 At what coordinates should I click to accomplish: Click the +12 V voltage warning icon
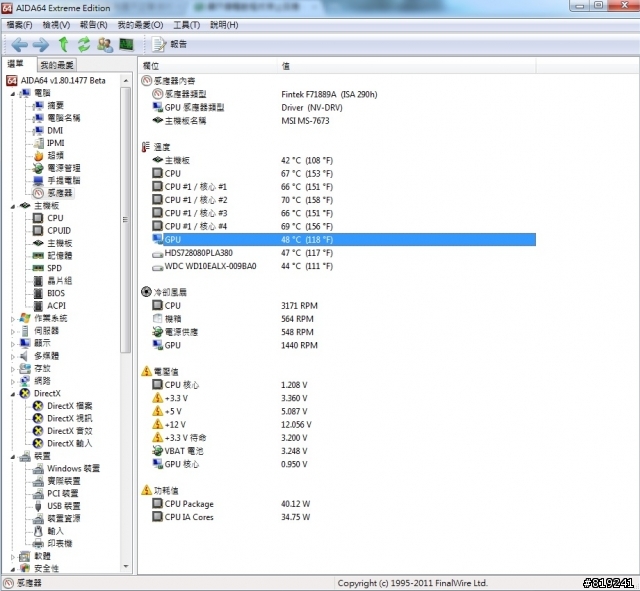(158, 424)
